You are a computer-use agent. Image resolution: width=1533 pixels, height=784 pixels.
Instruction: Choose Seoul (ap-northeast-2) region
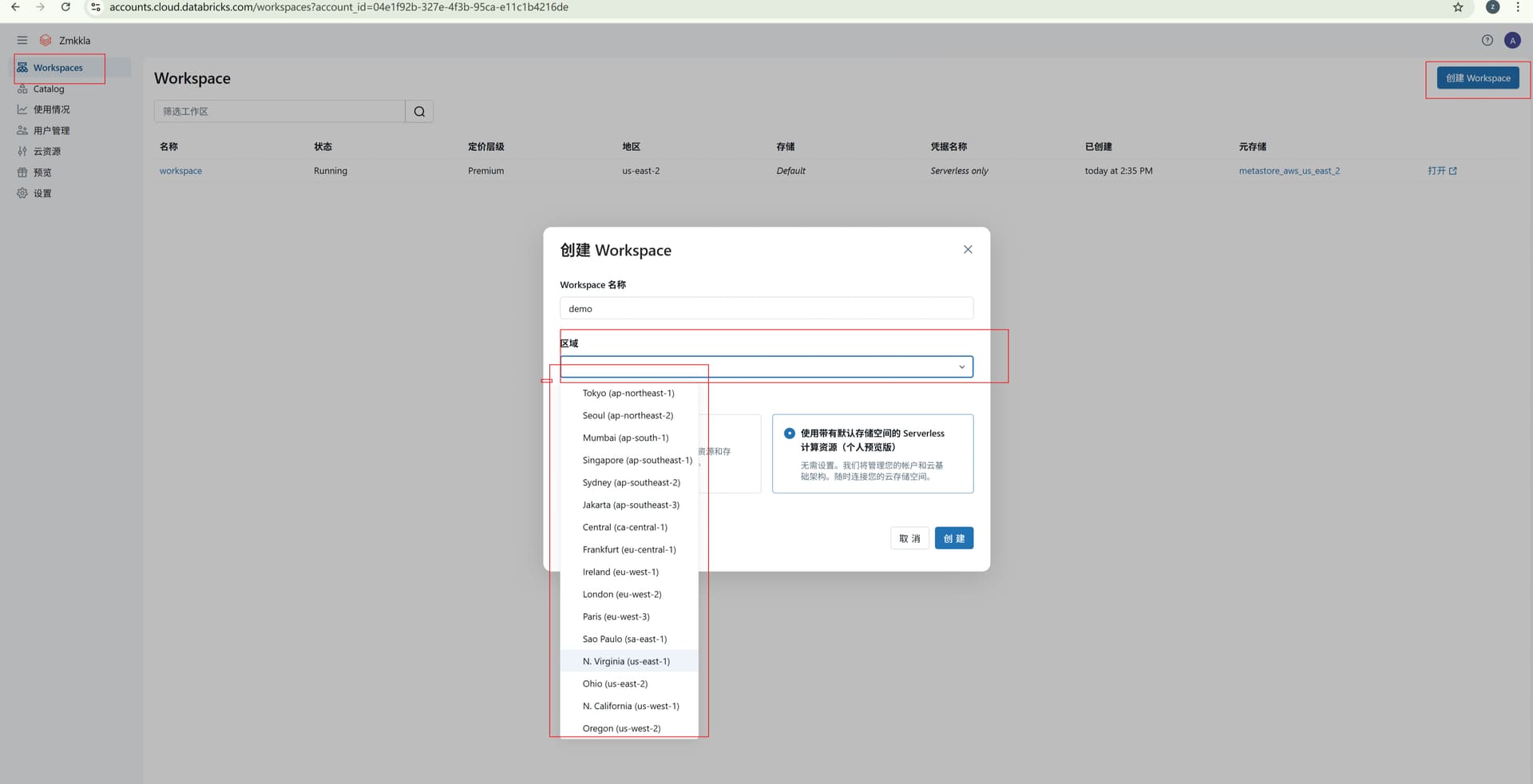[x=629, y=415]
